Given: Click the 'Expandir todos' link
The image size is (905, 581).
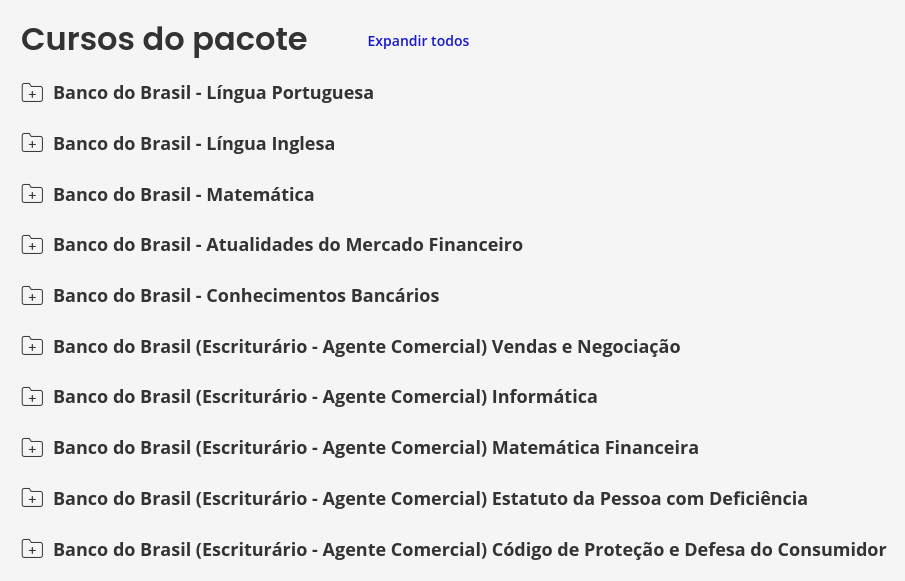Looking at the screenshot, I should point(418,41).
